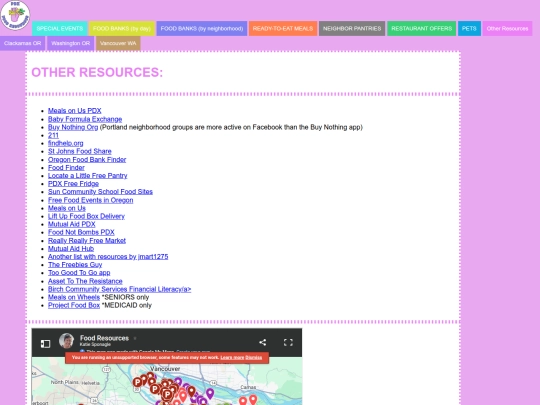Share the Food Resources map
Viewport: 540px width, 405px height.
(x=262, y=342)
